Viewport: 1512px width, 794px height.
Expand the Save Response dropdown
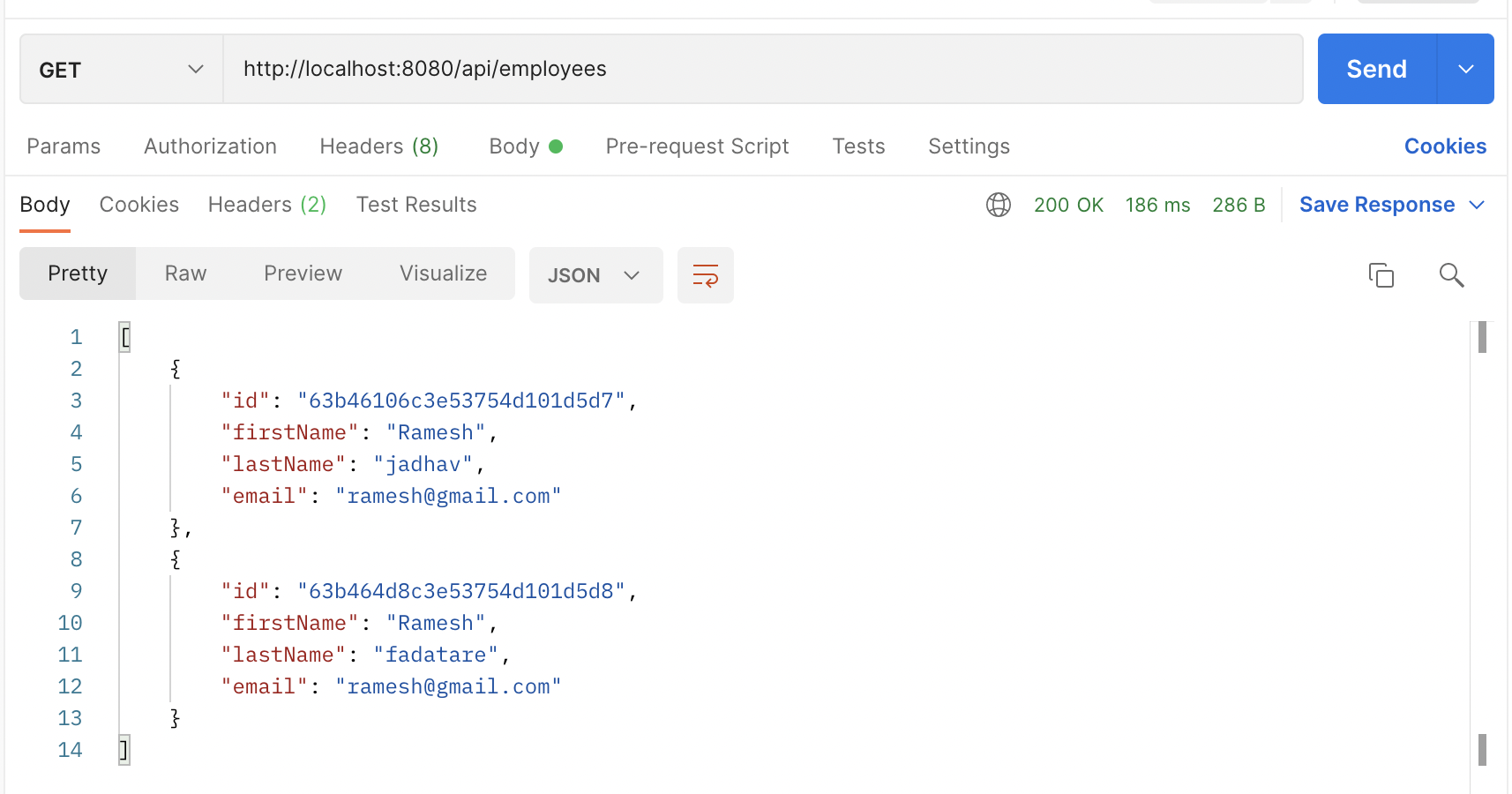click(x=1476, y=205)
